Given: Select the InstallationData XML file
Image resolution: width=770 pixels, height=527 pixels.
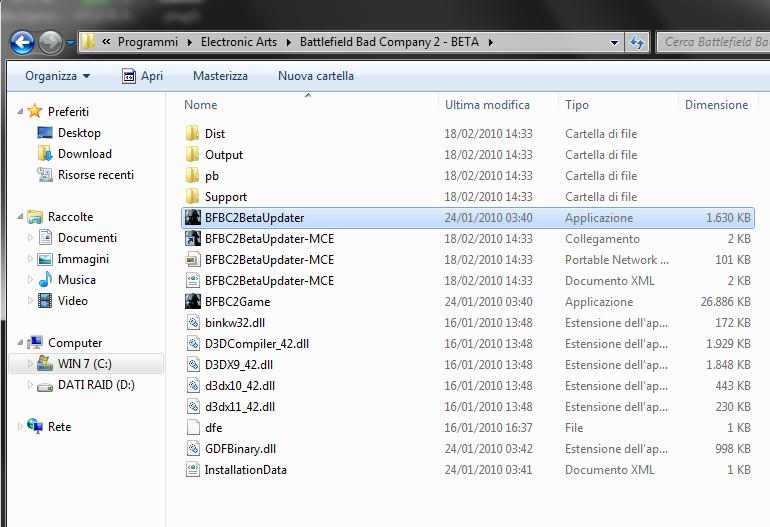Looking at the screenshot, I should pyautogui.click(x=246, y=470).
